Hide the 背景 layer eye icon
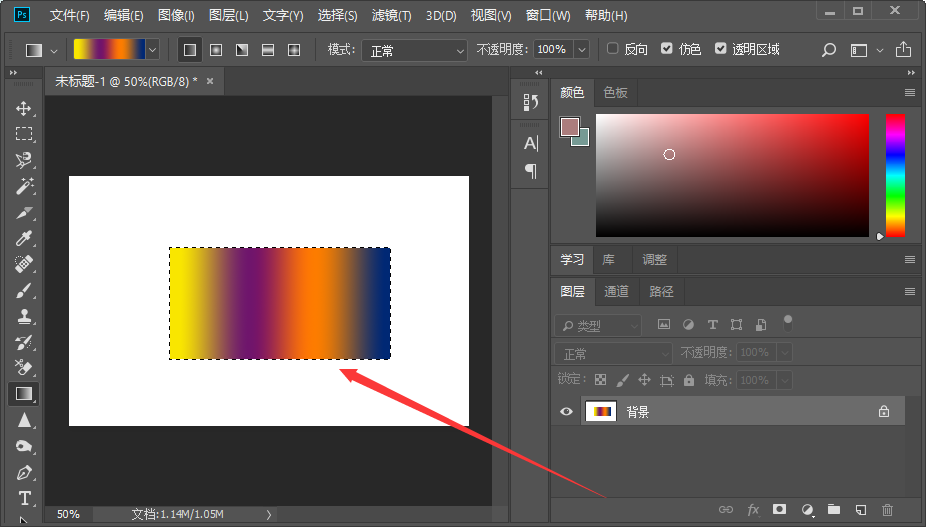Image resolution: width=926 pixels, height=527 pixels. (566, 411)
